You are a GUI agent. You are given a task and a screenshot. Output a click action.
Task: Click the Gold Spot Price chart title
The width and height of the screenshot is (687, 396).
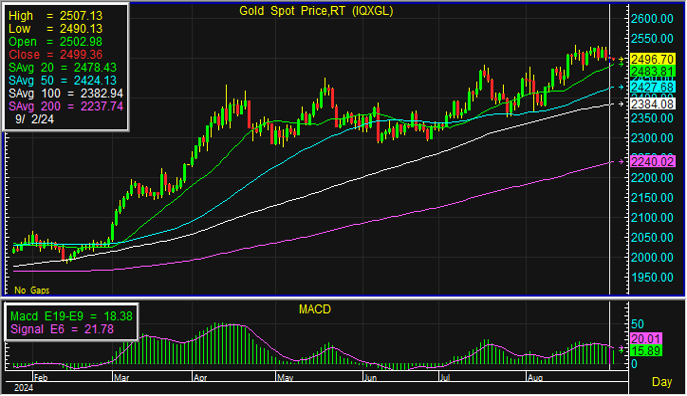(316, 11)
